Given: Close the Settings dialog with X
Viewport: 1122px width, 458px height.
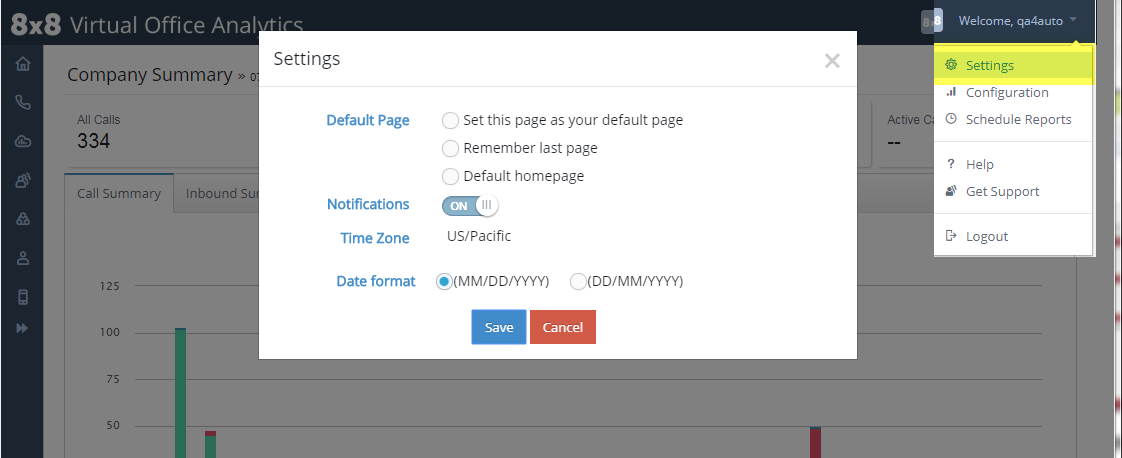Looking at the screenshot, I should coord(831,61).
